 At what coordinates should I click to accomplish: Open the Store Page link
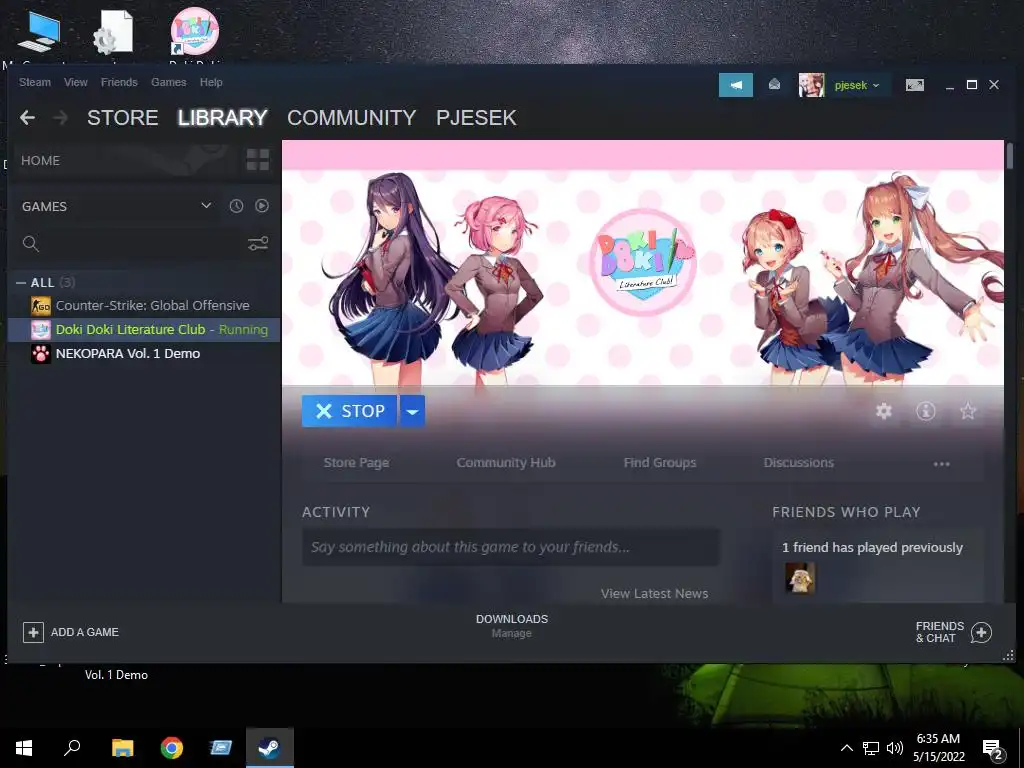357,463
